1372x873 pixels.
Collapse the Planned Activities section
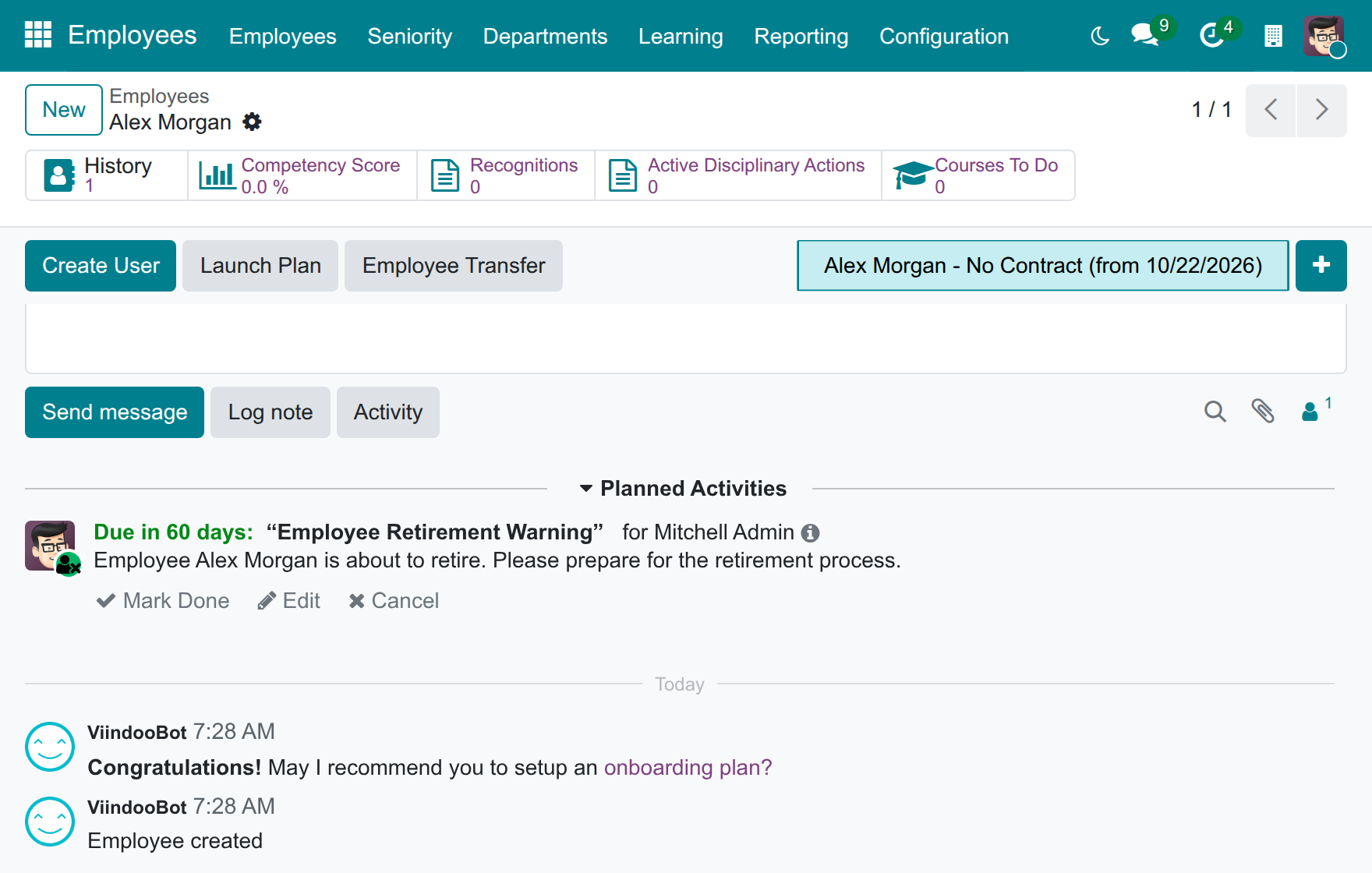pyautogui.click(x=683, y=489)
